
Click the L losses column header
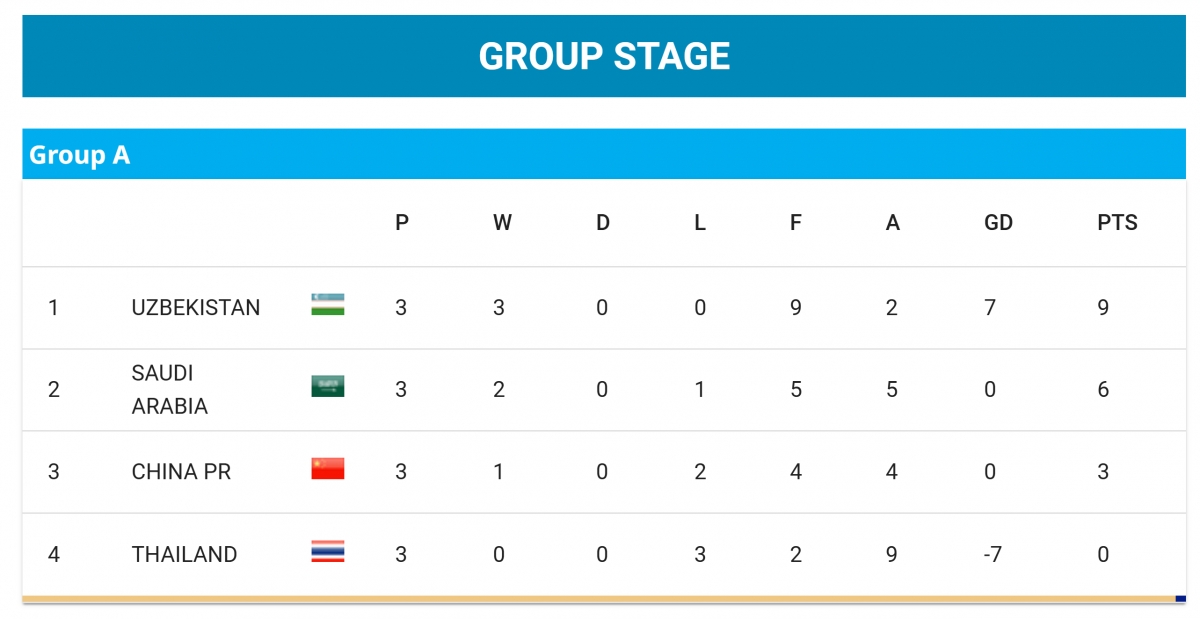(x=700, y=223)
